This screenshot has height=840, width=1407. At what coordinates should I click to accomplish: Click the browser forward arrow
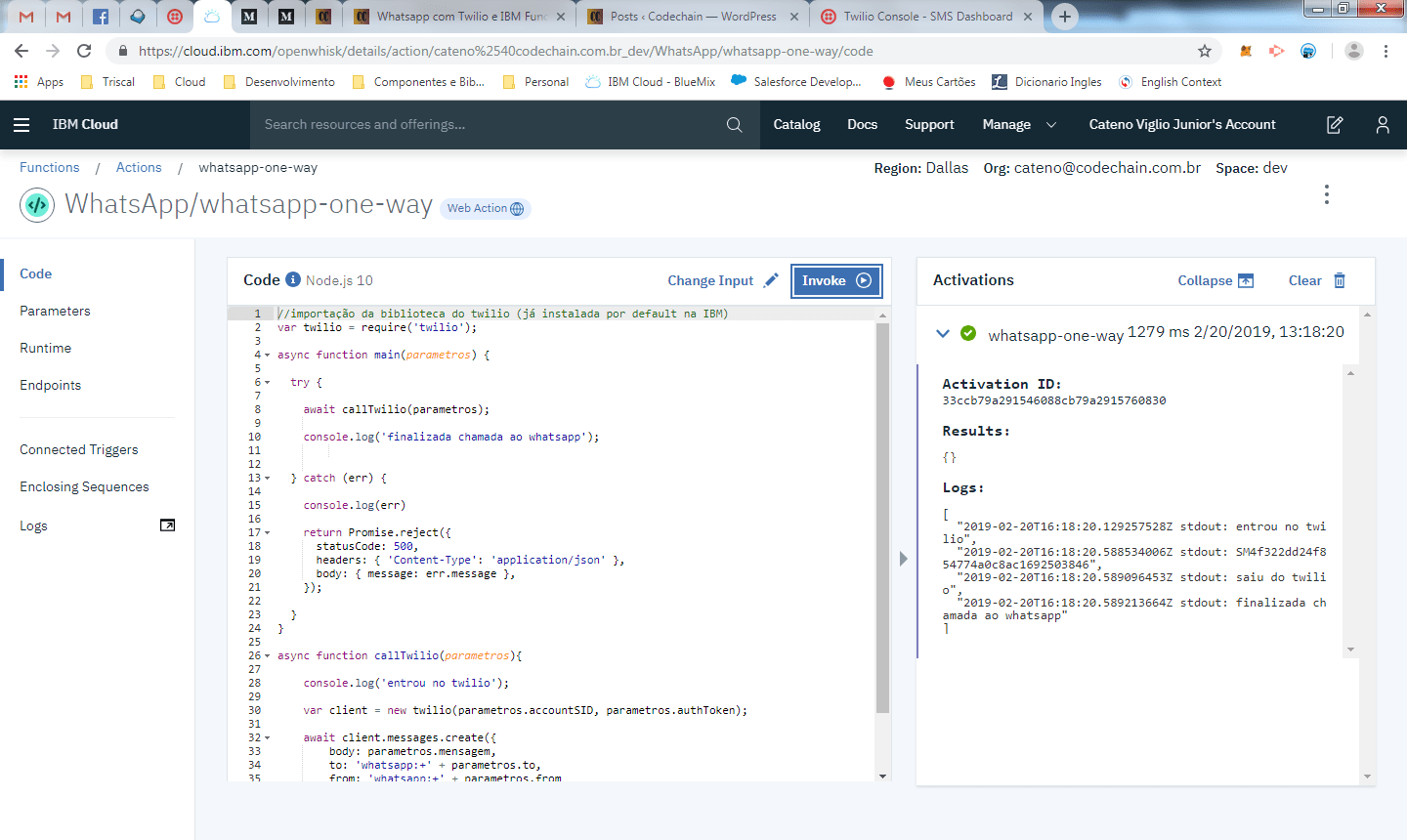pyautogui.click(x=53, y=51)
